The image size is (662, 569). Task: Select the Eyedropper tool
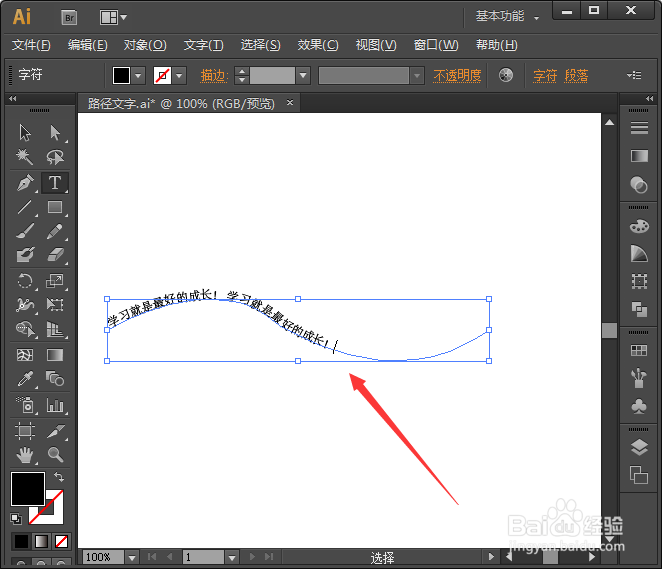pyautogui.click(x=25, y=379)
